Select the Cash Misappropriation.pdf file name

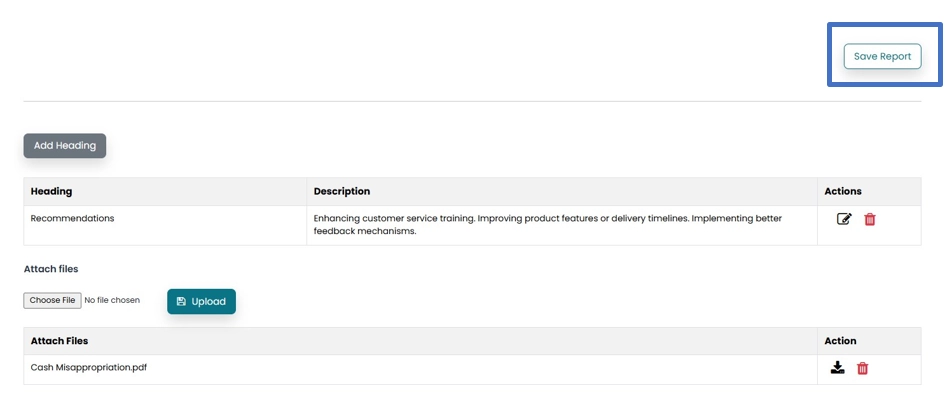click(89, 367)
